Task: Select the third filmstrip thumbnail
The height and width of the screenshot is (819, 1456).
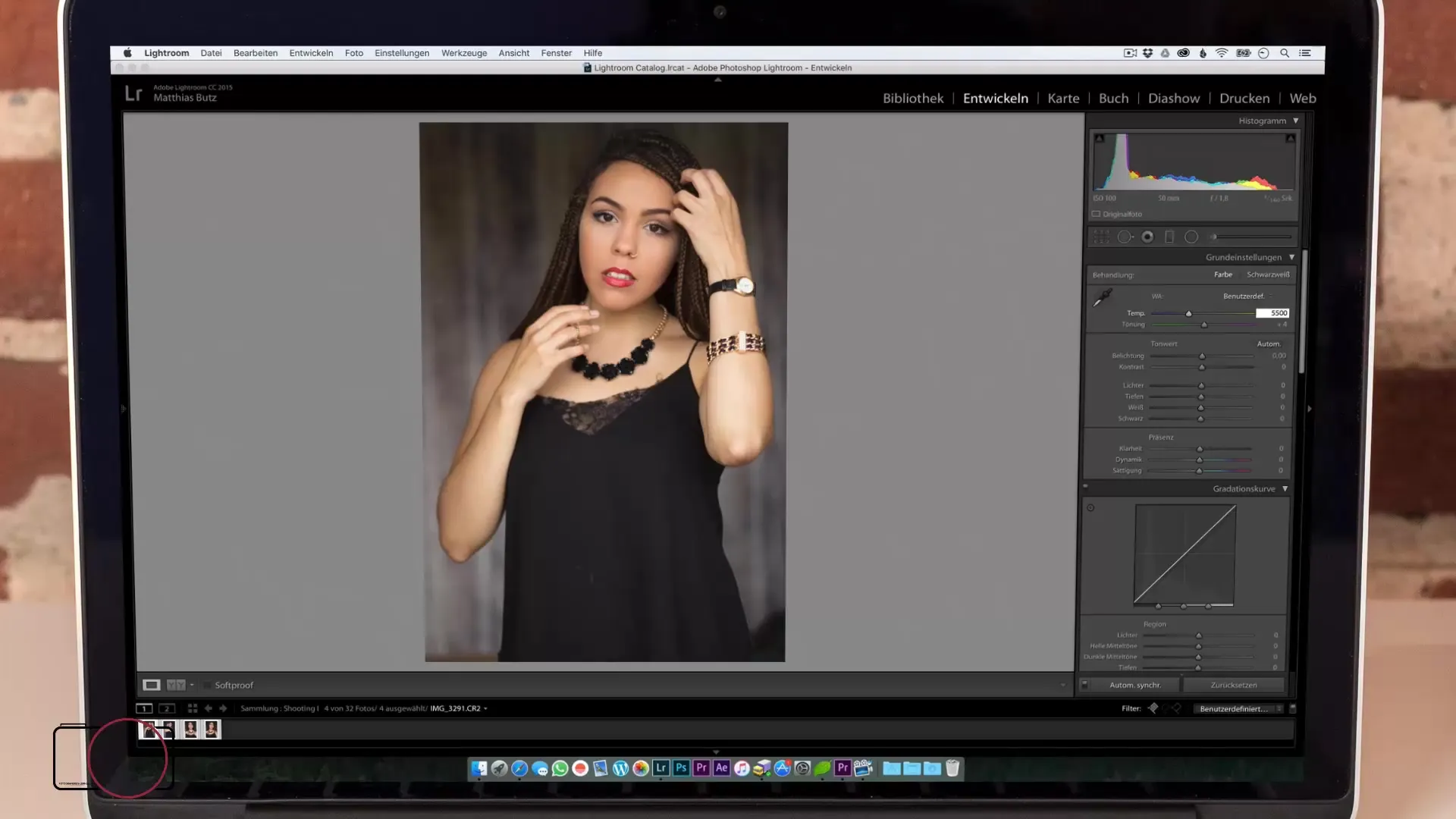Action: [x=190, y=730]
